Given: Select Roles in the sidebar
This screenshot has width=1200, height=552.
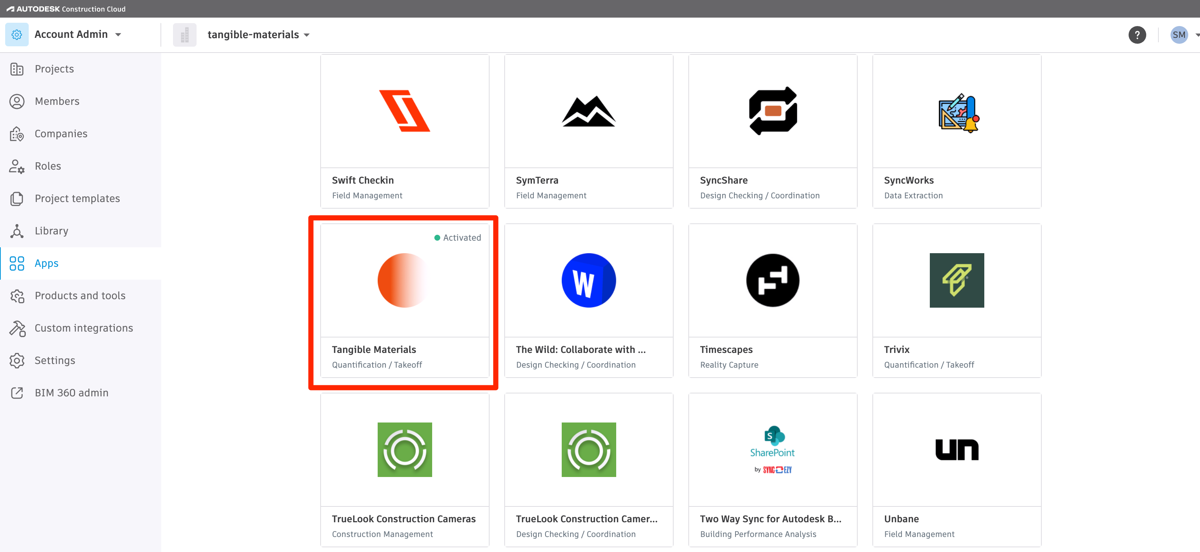Looking at the screenshot, I should coord(48,166).
